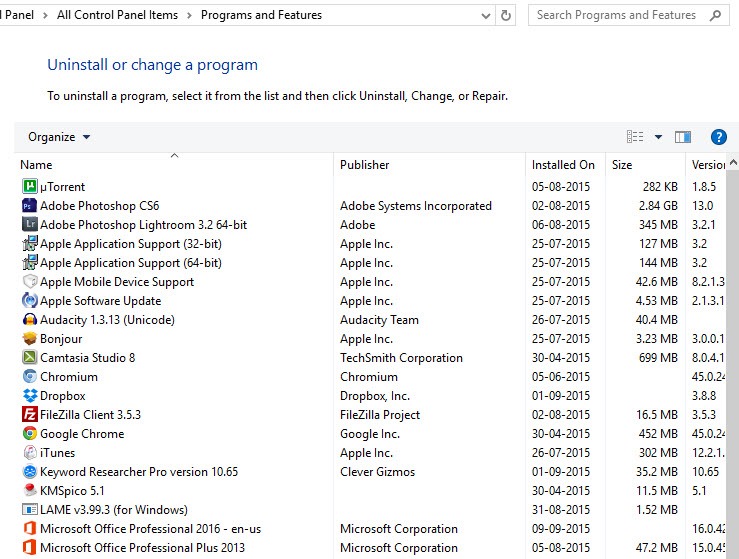The height and width of the screenshot is (559, 739).
Task: Open the help question mark button
Action: (718, 137)
